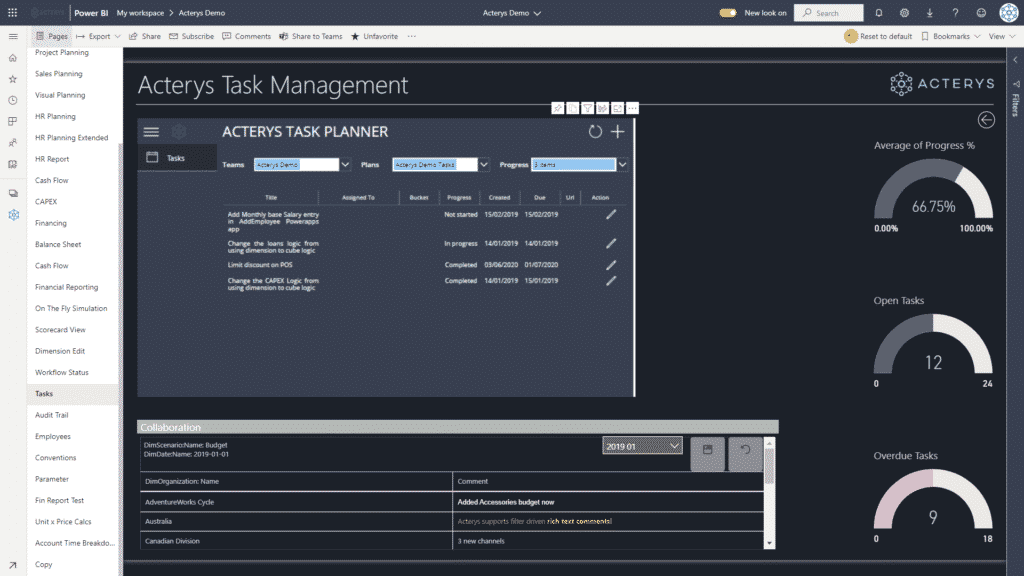The height and width of the screenshot is (576, 1024).
Task: Click the refresh icon in Task Planner
Action: [x=595, y=132]
